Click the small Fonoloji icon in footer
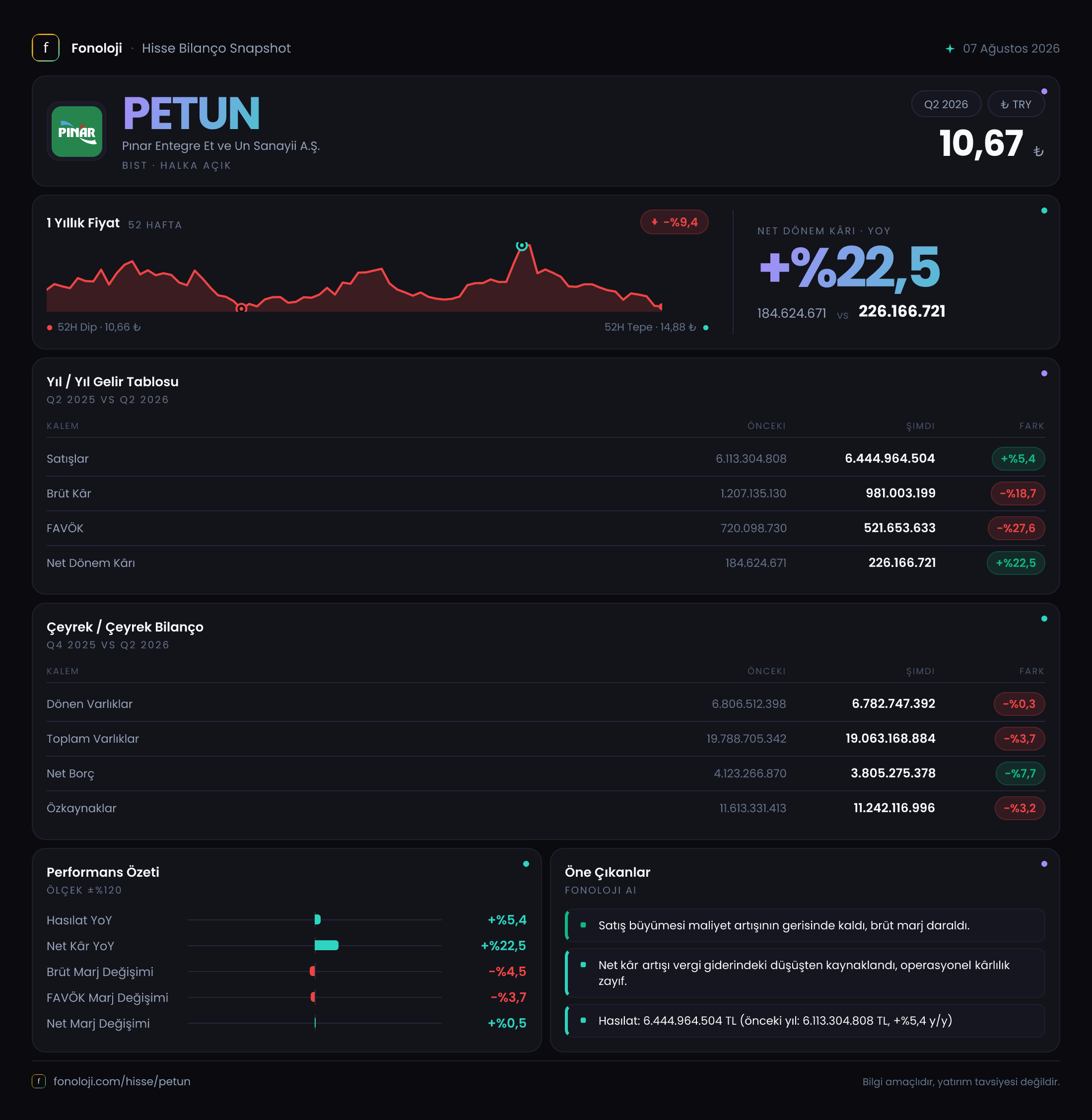This screenshot has width=1092, height=1120. [x=38, y=1081]
